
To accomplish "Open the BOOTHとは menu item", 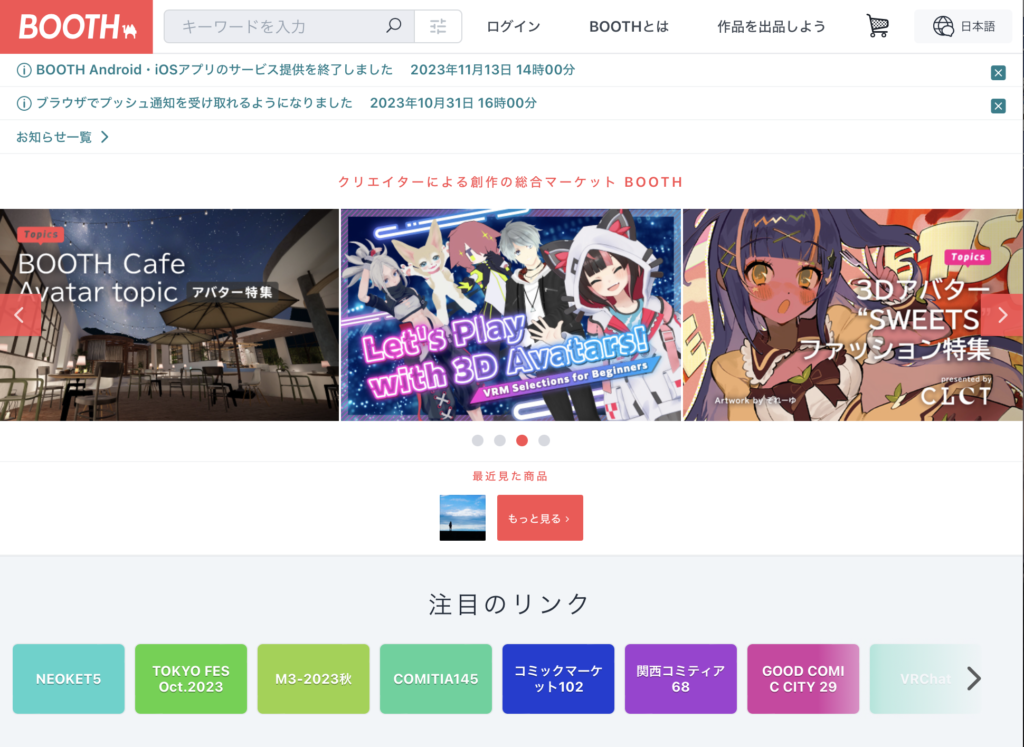I will (x=628, y=27).
